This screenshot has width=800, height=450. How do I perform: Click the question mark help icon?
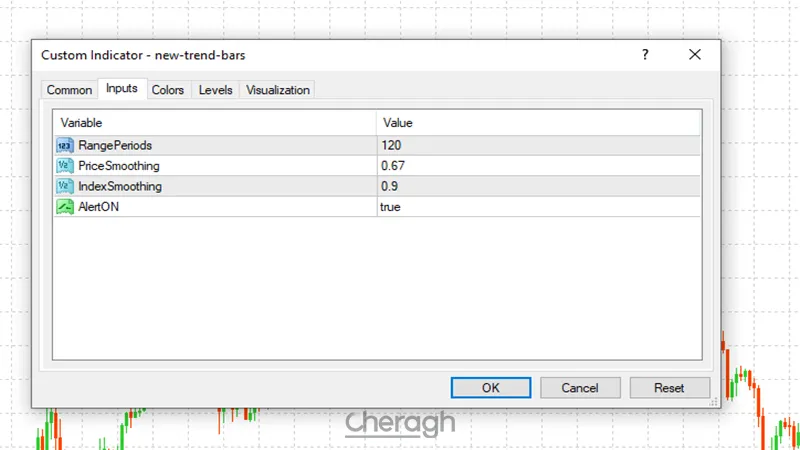point(645,56)
